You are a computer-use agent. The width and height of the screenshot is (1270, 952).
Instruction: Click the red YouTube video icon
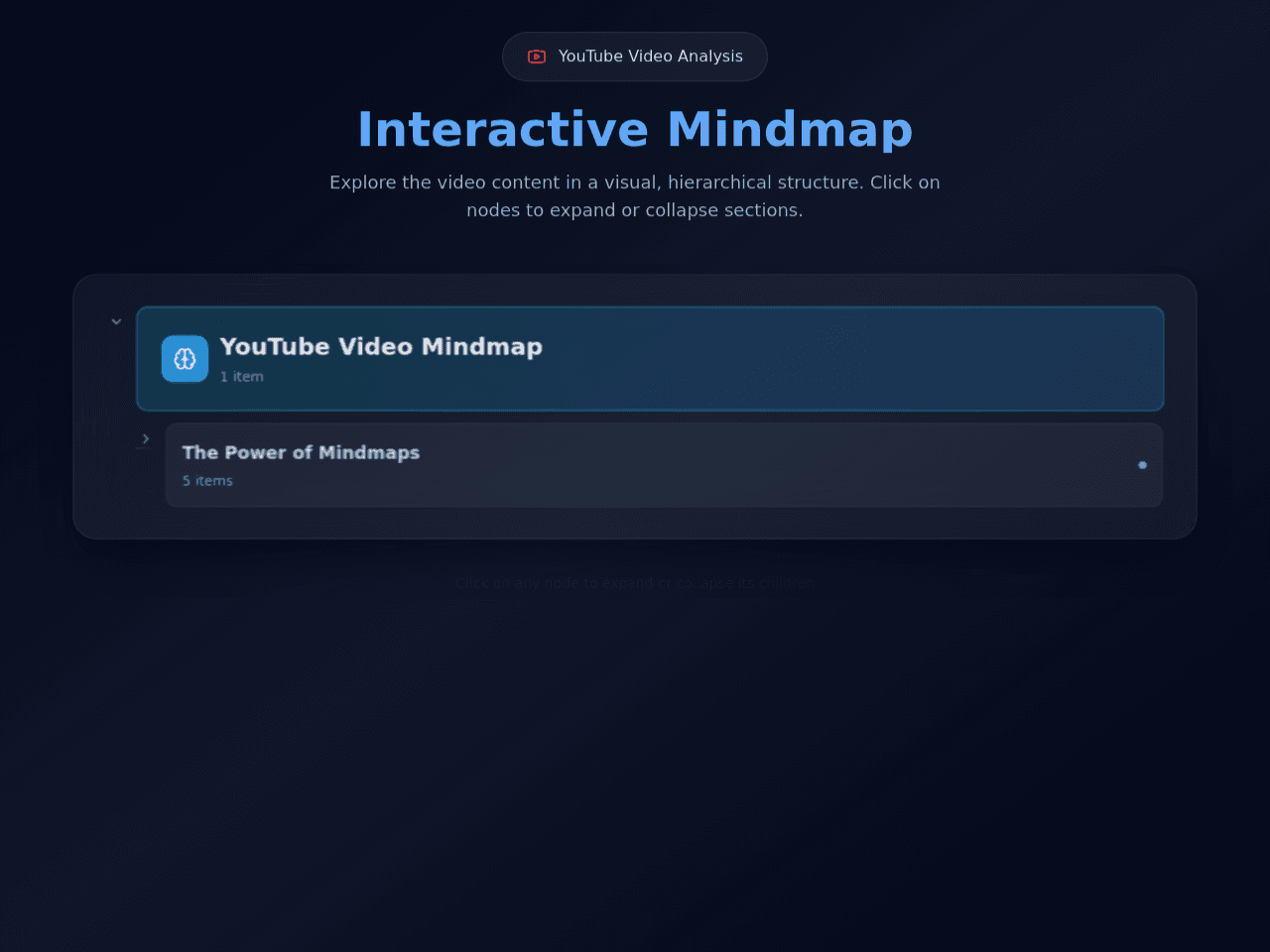tap(537, 57)
